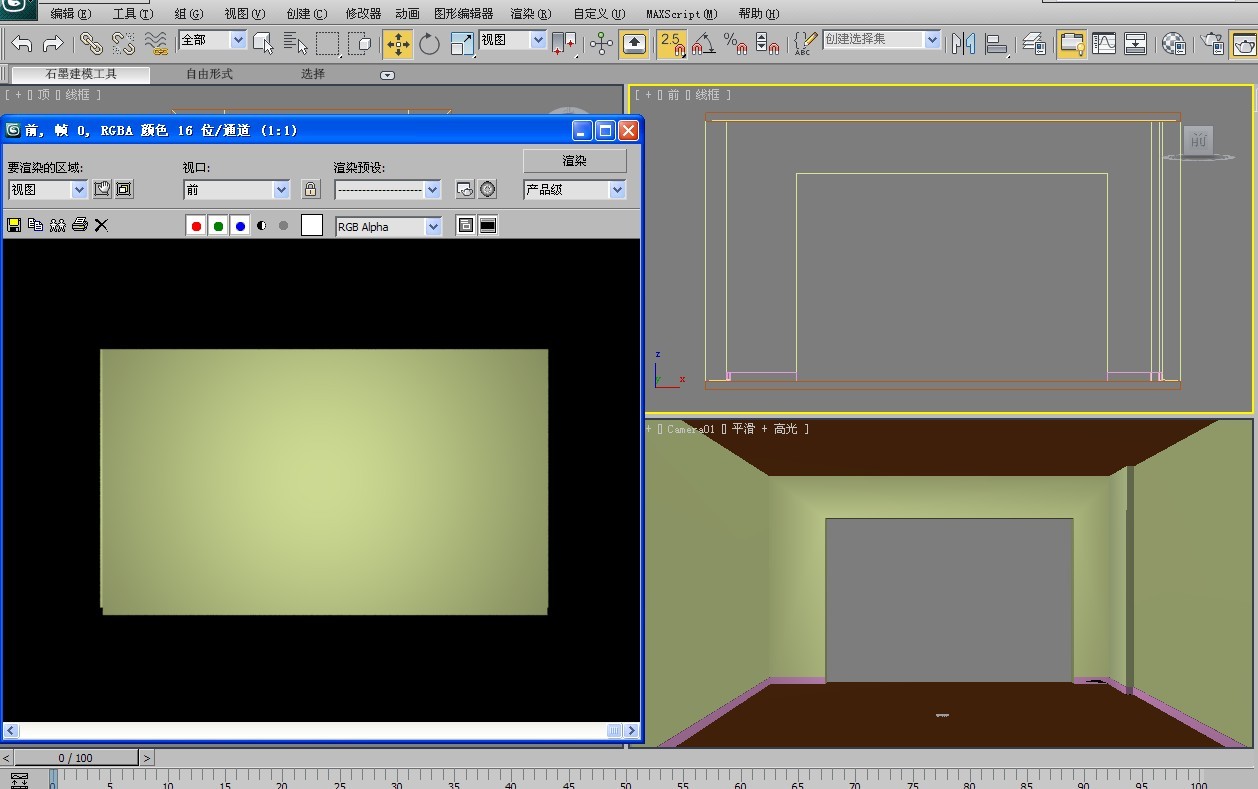This screenshot has height=789, width=1258.
Task: Toggle window/crossing selection mode
Action: click(359, 43)
